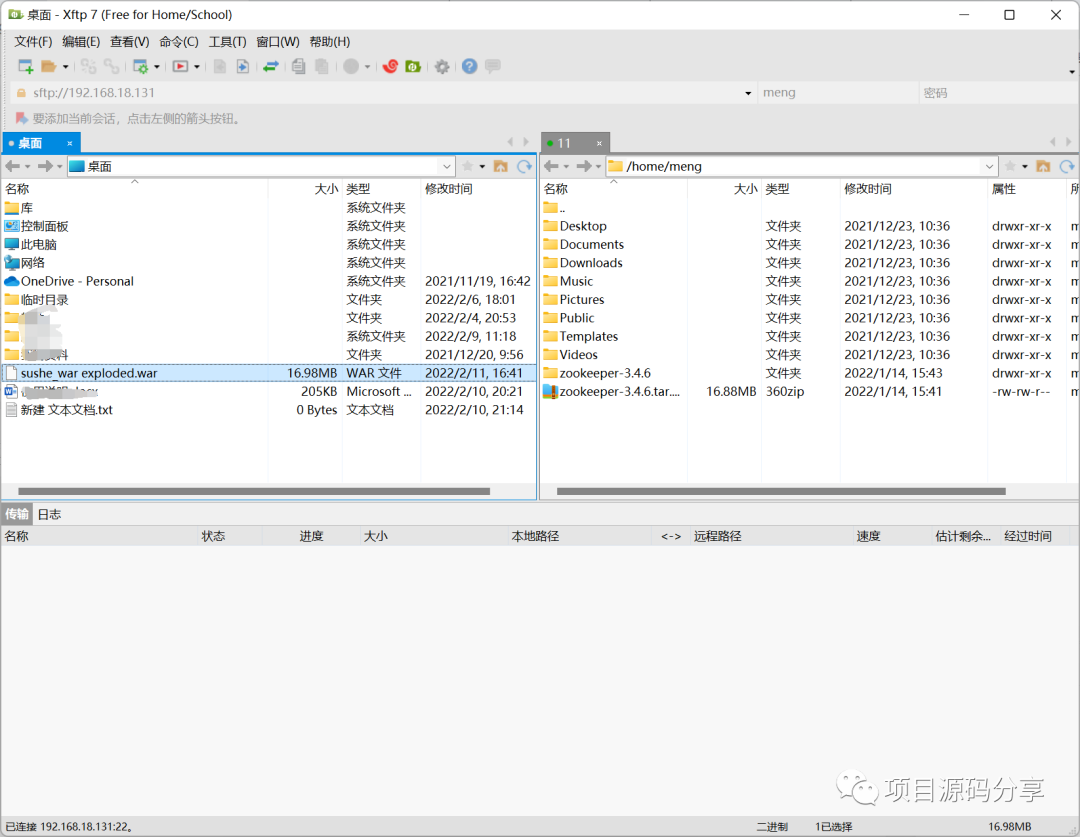Click the remote pane home folder icon
This screenshot has width=1080, height=837.
click(1043, 166)
